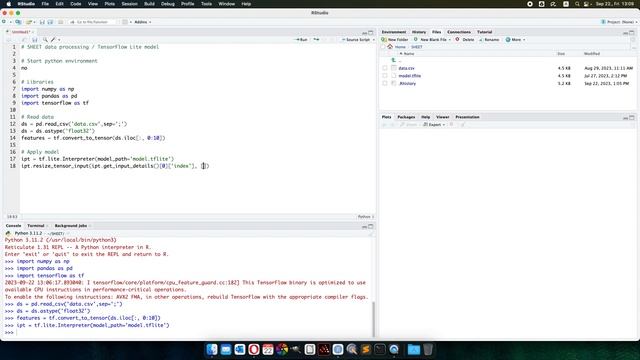Click the Print icon in main toolbar
Image resolution: width=640 pixels, height=360 pixels.
tap(60, 22)
